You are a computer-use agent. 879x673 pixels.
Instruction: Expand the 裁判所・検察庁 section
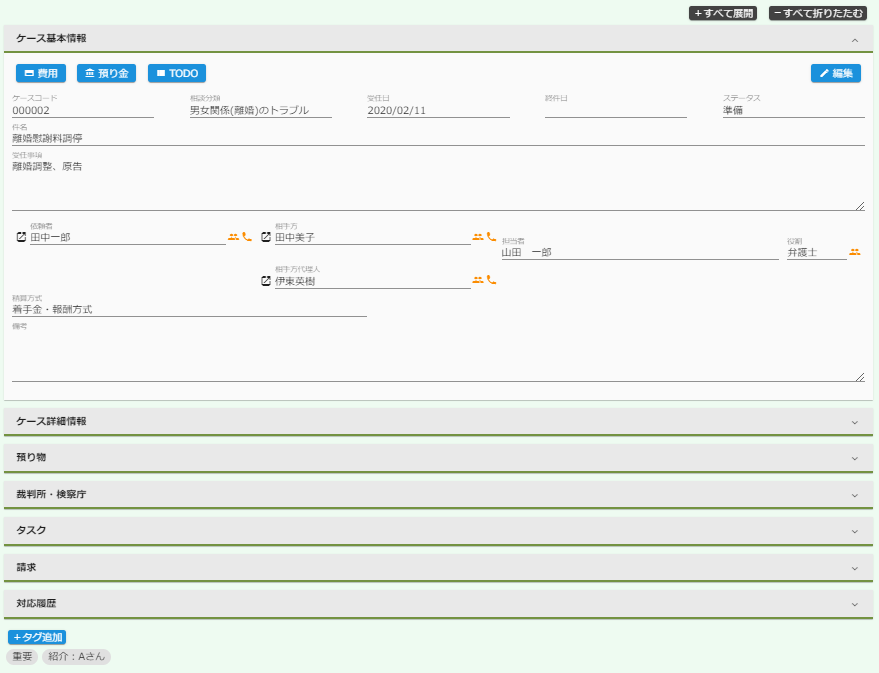coord(855,495)
